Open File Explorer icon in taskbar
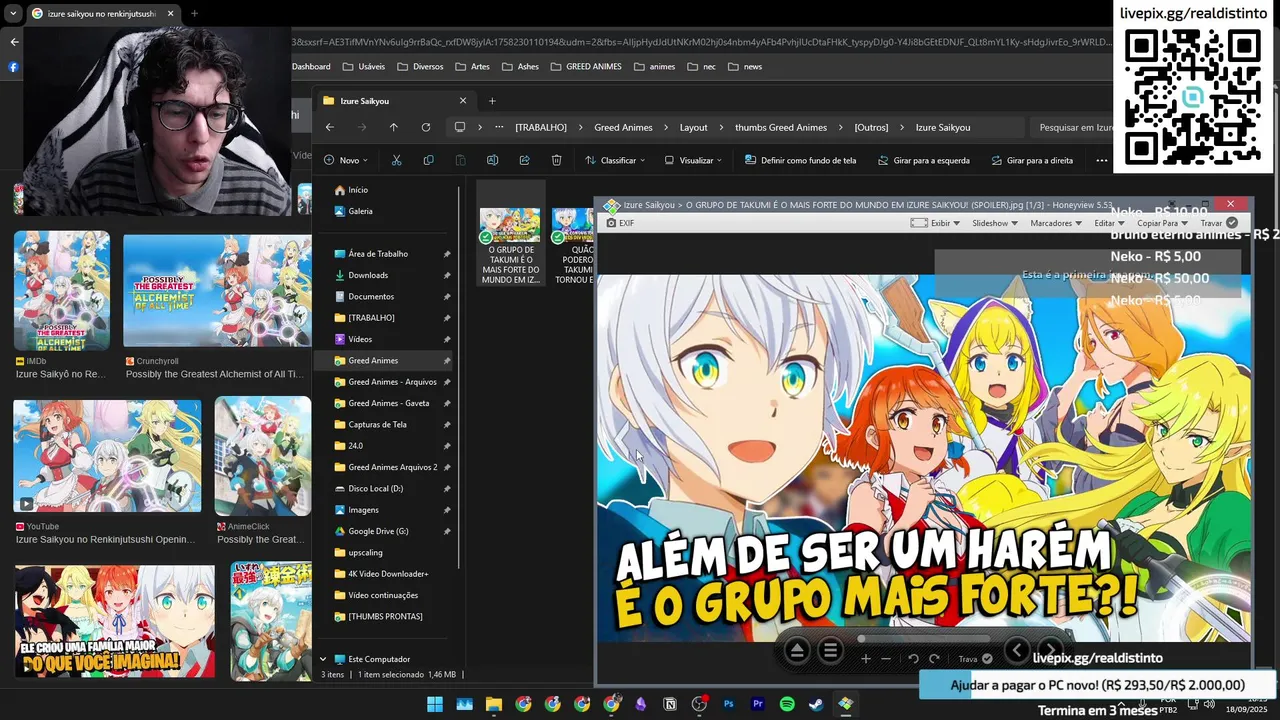This screenshot has height=720, width=1280. point(493,704)
